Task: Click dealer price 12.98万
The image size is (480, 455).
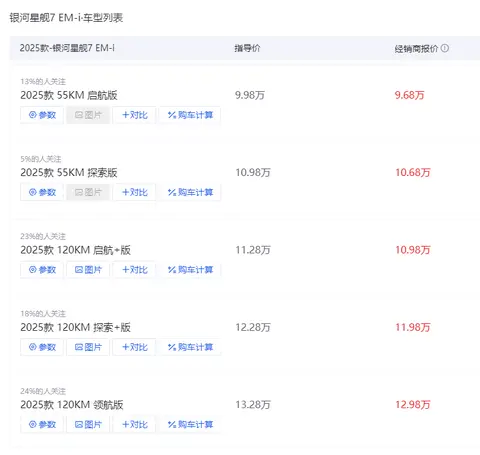Action: [x=413, y=405]
